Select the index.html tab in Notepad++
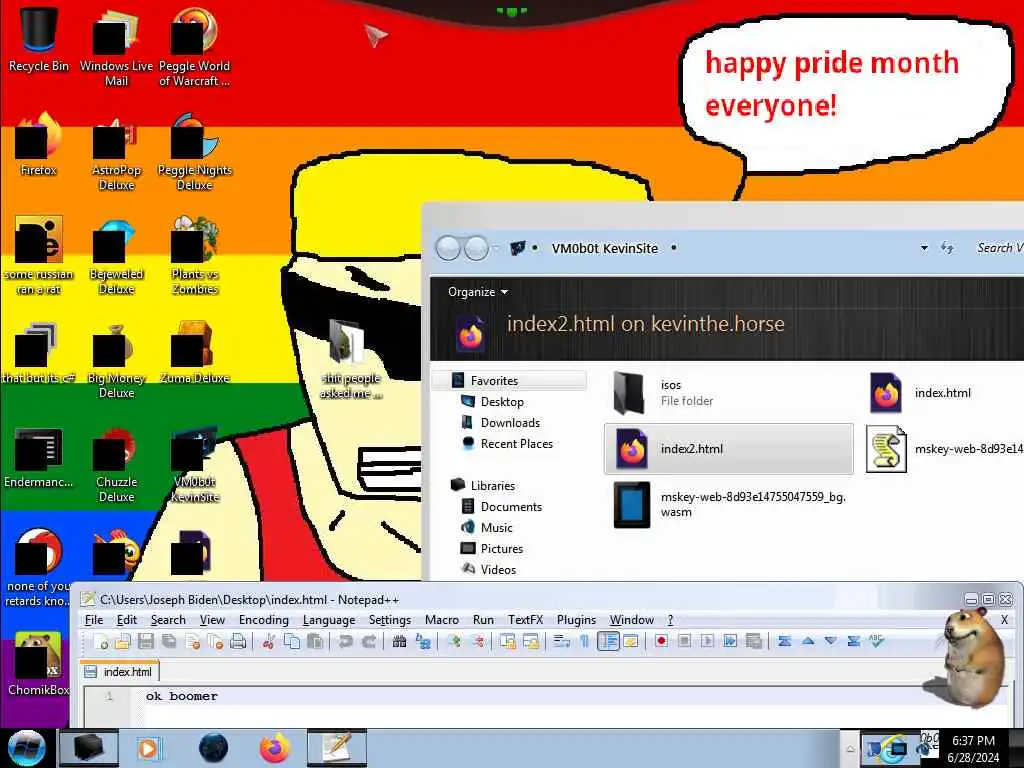Viewport: 1024px width, 768px height. [120, 671]
